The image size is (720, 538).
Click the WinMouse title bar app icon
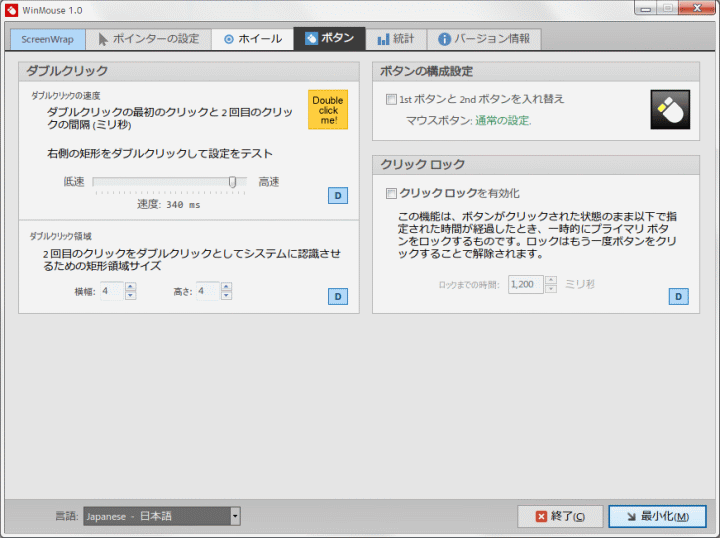(x=11, y=10)
